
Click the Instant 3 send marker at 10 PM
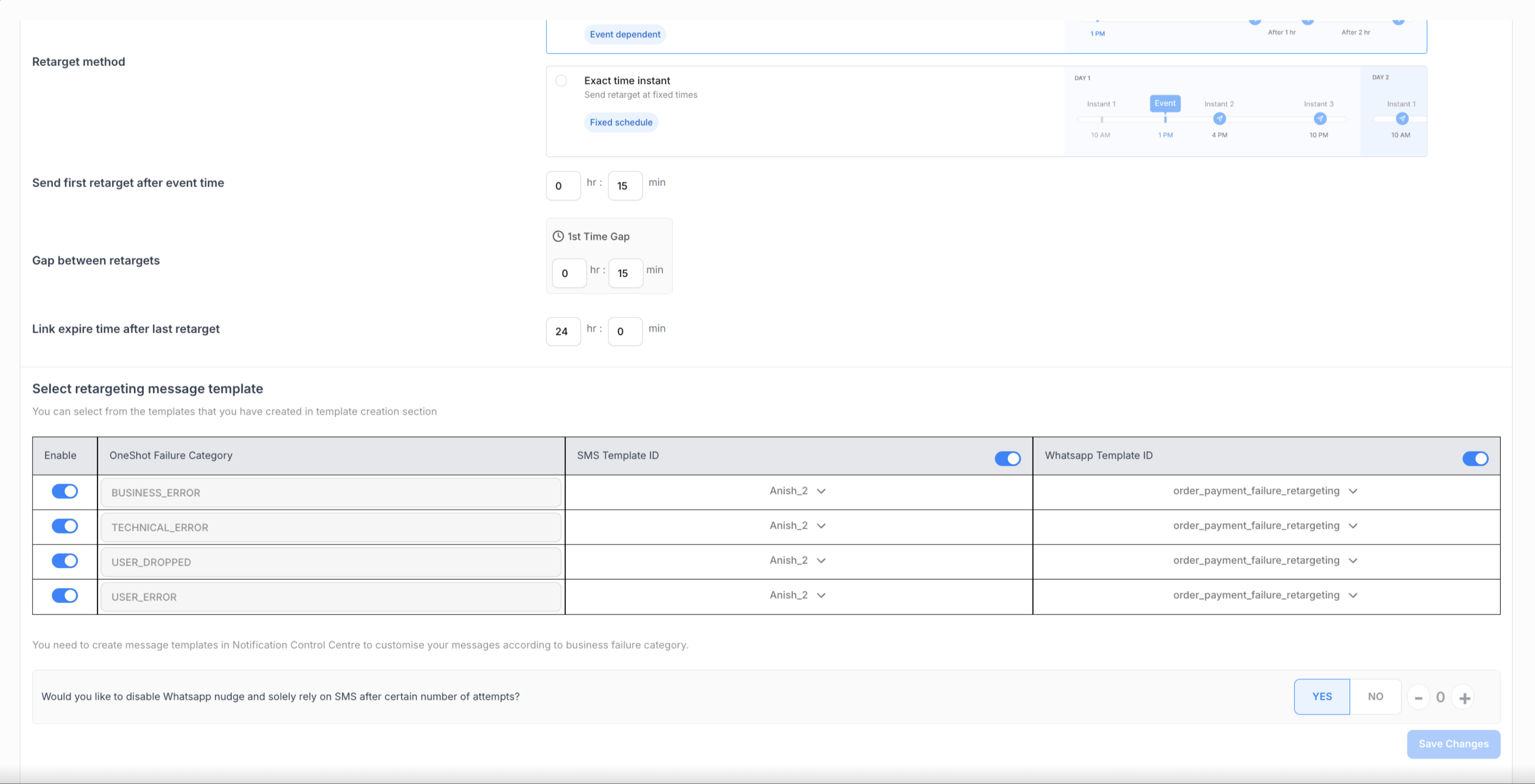tap(1320, 118)
